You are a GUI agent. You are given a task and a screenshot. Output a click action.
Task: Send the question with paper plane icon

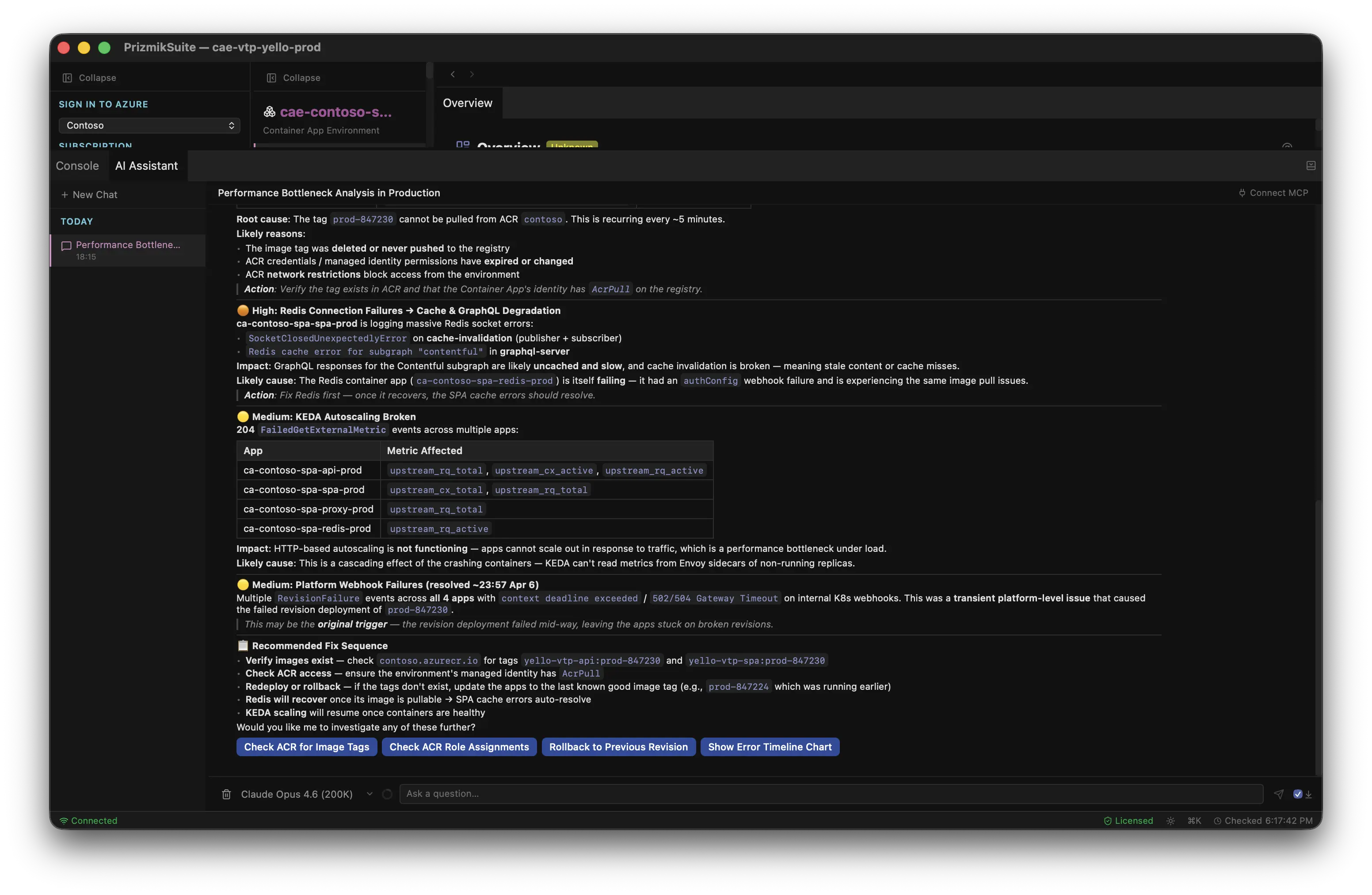[x=1279, y=795]
